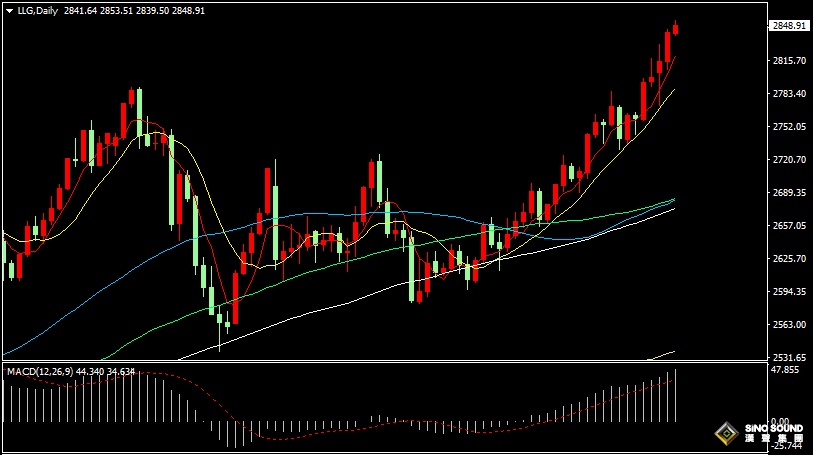The height and width of the screenshot is (455, 813).
Task: Click the 2752.05 price axis label
Action: tap(789, 127)
